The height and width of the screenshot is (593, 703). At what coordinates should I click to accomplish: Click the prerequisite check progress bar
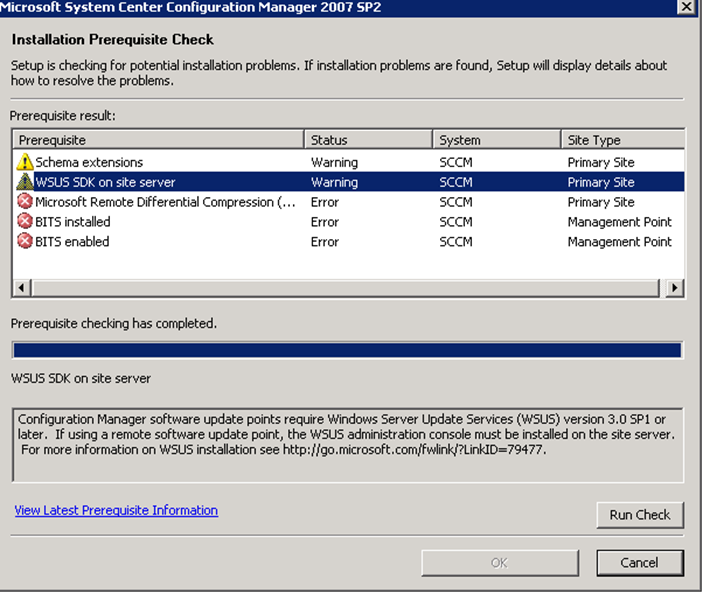pyautogui.click(x=347, y=350)
